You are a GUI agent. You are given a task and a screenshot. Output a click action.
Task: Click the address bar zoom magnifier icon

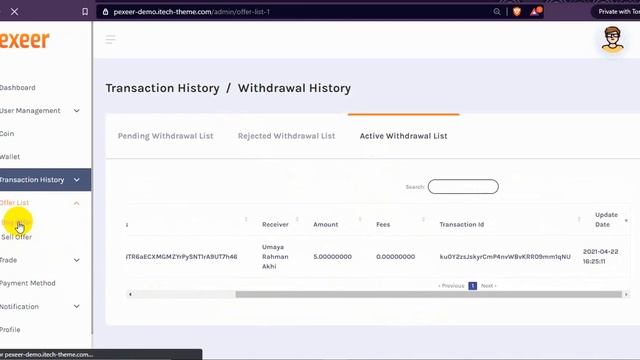497,12
